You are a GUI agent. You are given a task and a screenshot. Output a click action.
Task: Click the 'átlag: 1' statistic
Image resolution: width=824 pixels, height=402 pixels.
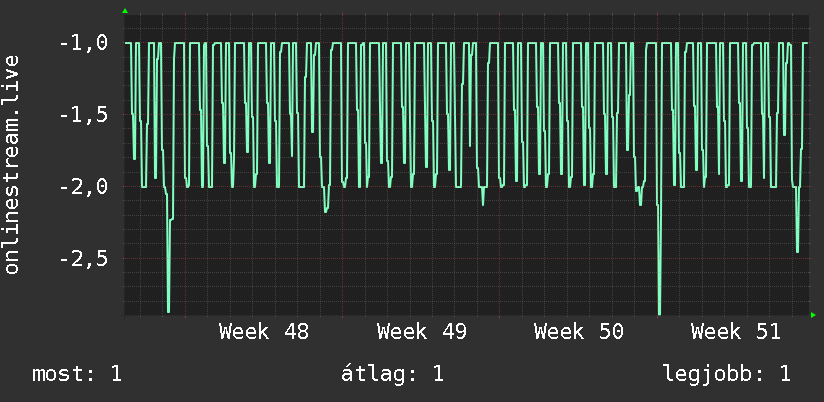[x=392, y=374]
